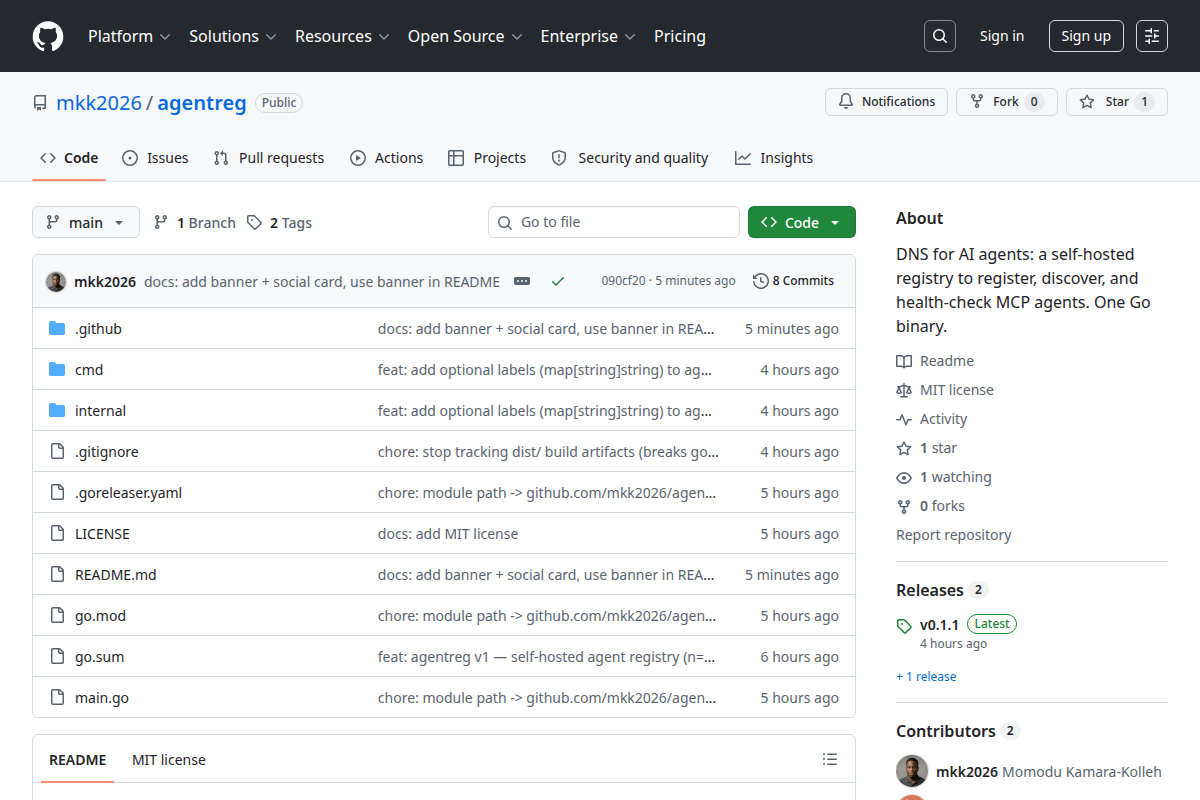Expand the Open Source menu

tap(465, 36)
